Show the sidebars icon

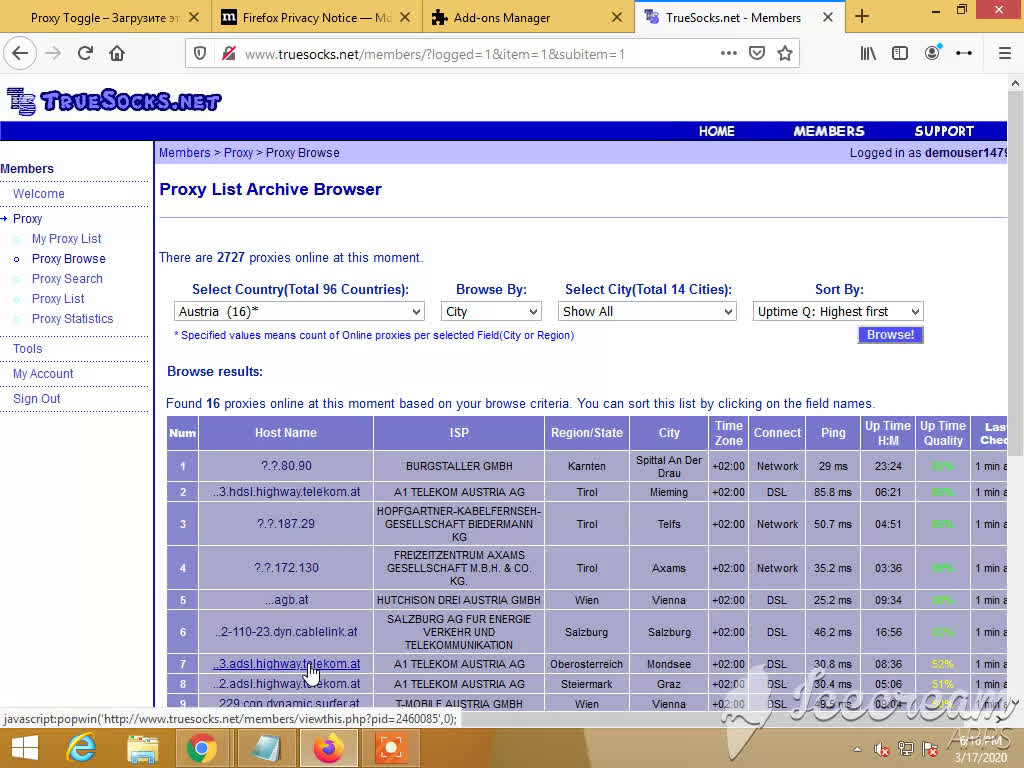[x=900, y=54]
